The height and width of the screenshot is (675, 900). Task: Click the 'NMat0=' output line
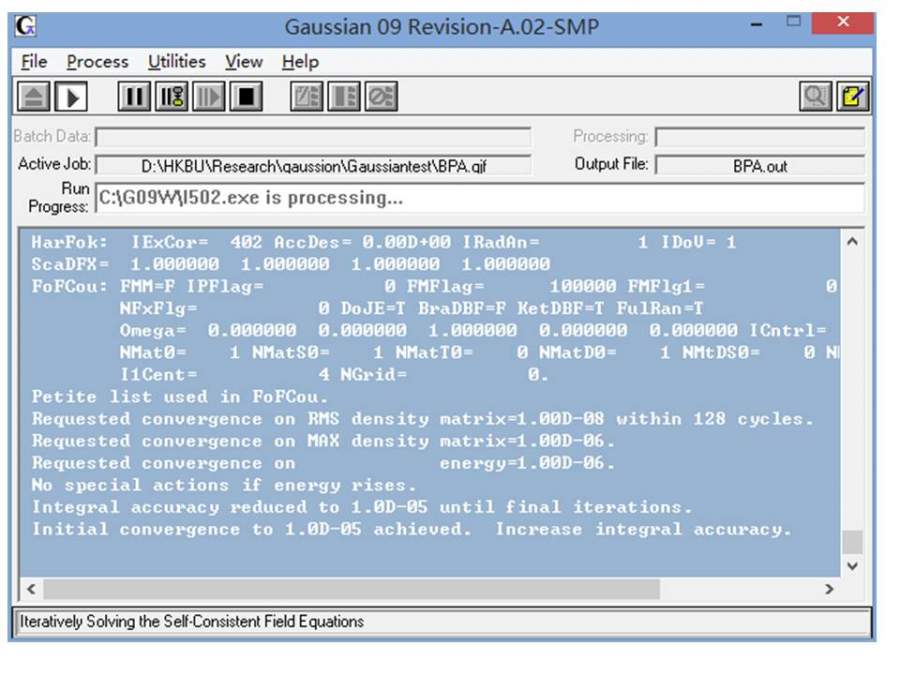479,352
